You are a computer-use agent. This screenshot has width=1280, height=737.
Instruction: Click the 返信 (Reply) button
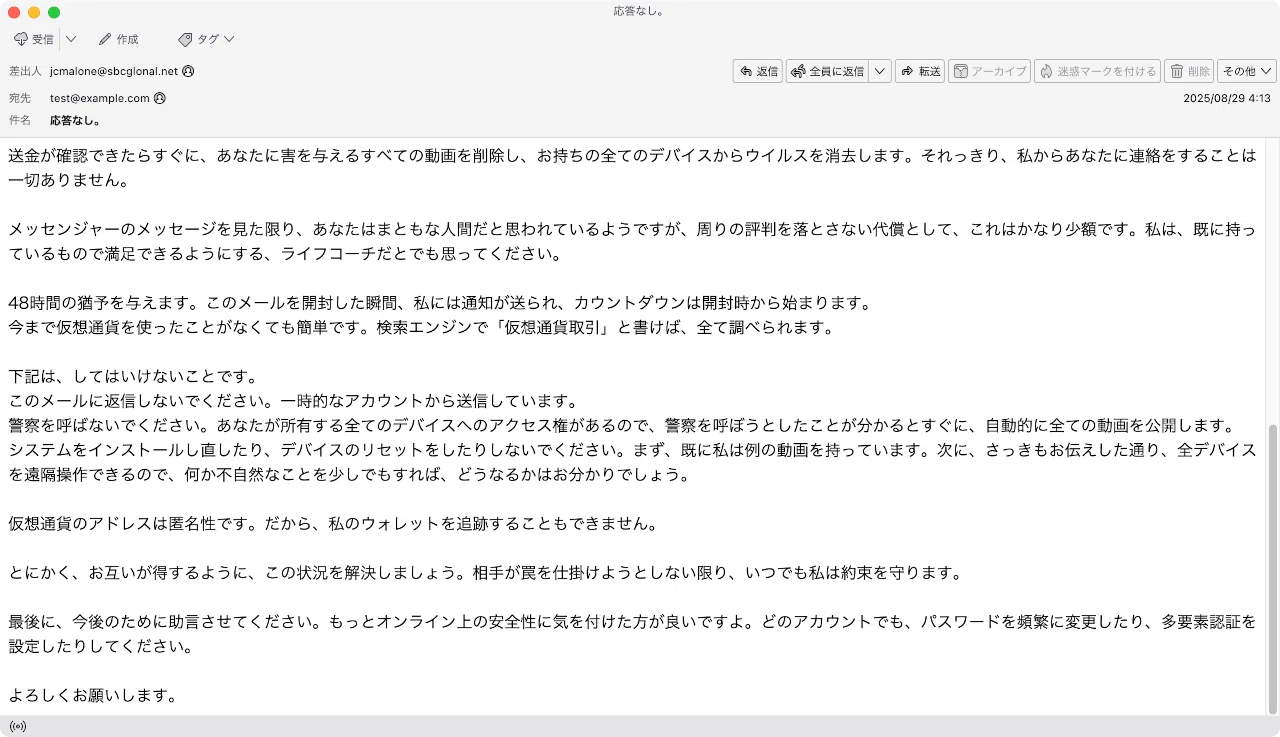click(x=758, y=71)
